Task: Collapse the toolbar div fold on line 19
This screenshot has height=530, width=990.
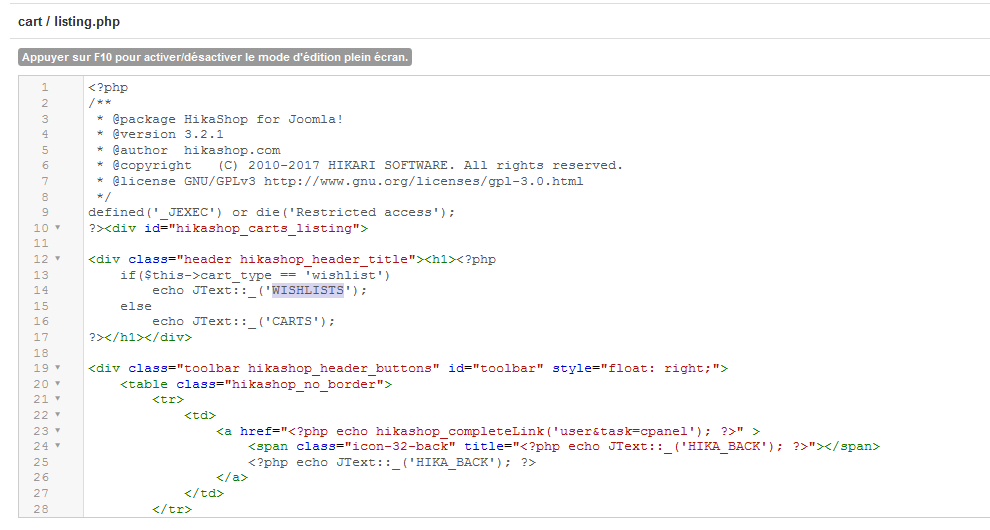Action: 57,368
